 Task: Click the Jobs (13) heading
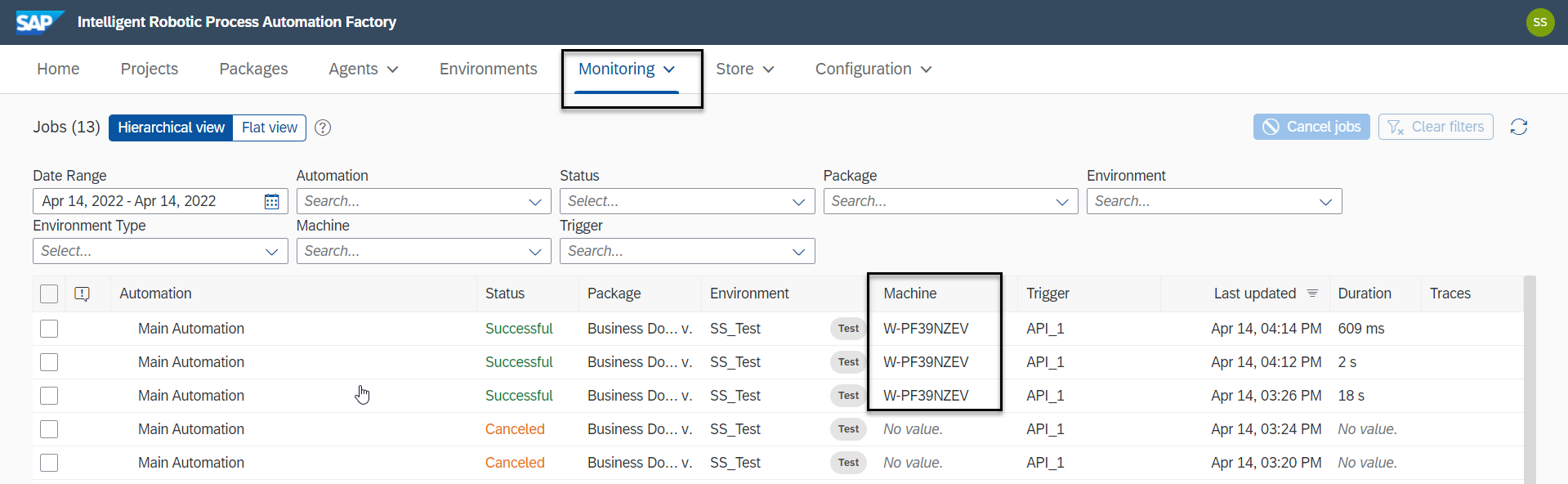point(66,127)
